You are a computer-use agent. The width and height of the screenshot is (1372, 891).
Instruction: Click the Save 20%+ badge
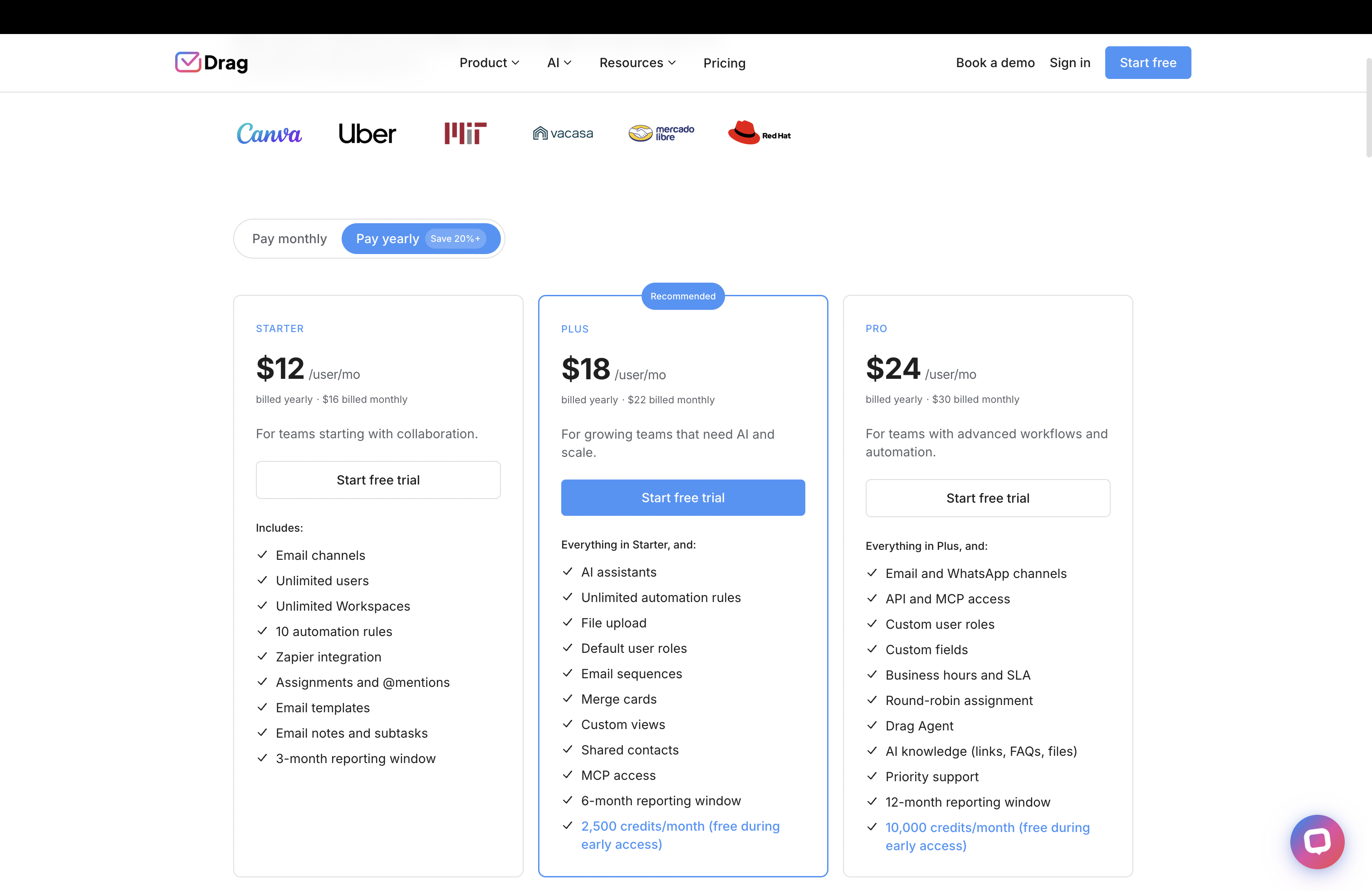456,239
